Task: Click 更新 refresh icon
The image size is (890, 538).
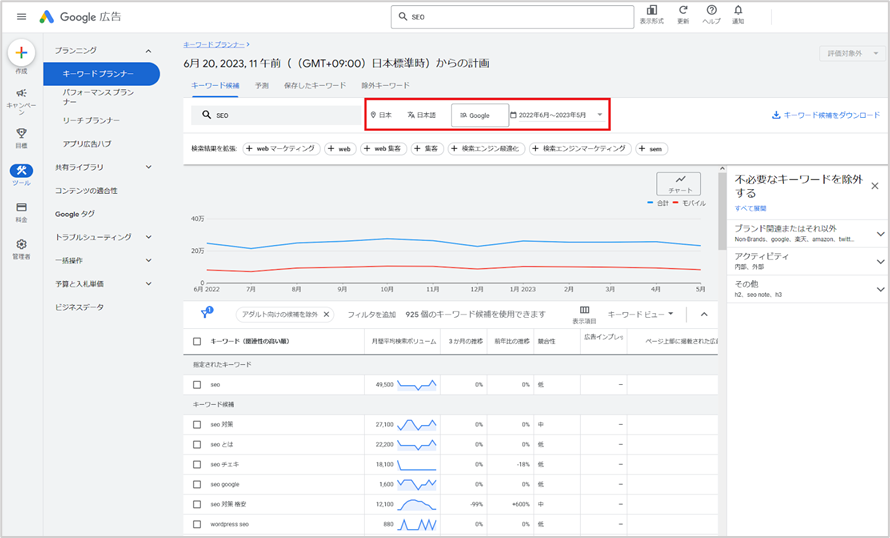Action: 683,10
